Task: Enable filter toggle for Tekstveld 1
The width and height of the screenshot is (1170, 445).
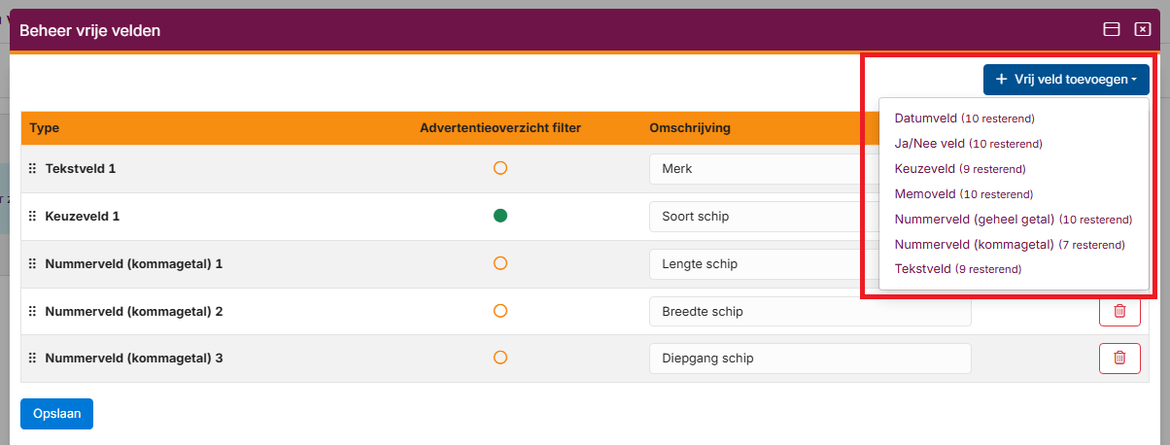Action: [500, 168]
